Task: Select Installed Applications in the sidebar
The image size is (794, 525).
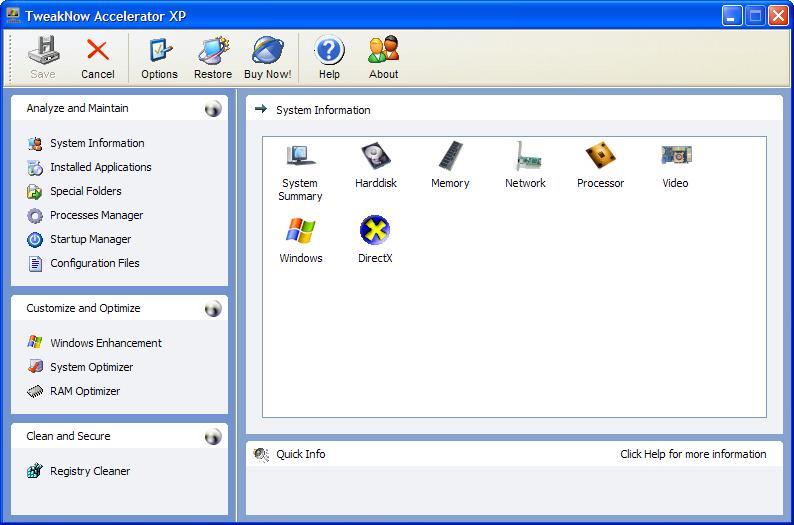Action: (x=90, y=167)
